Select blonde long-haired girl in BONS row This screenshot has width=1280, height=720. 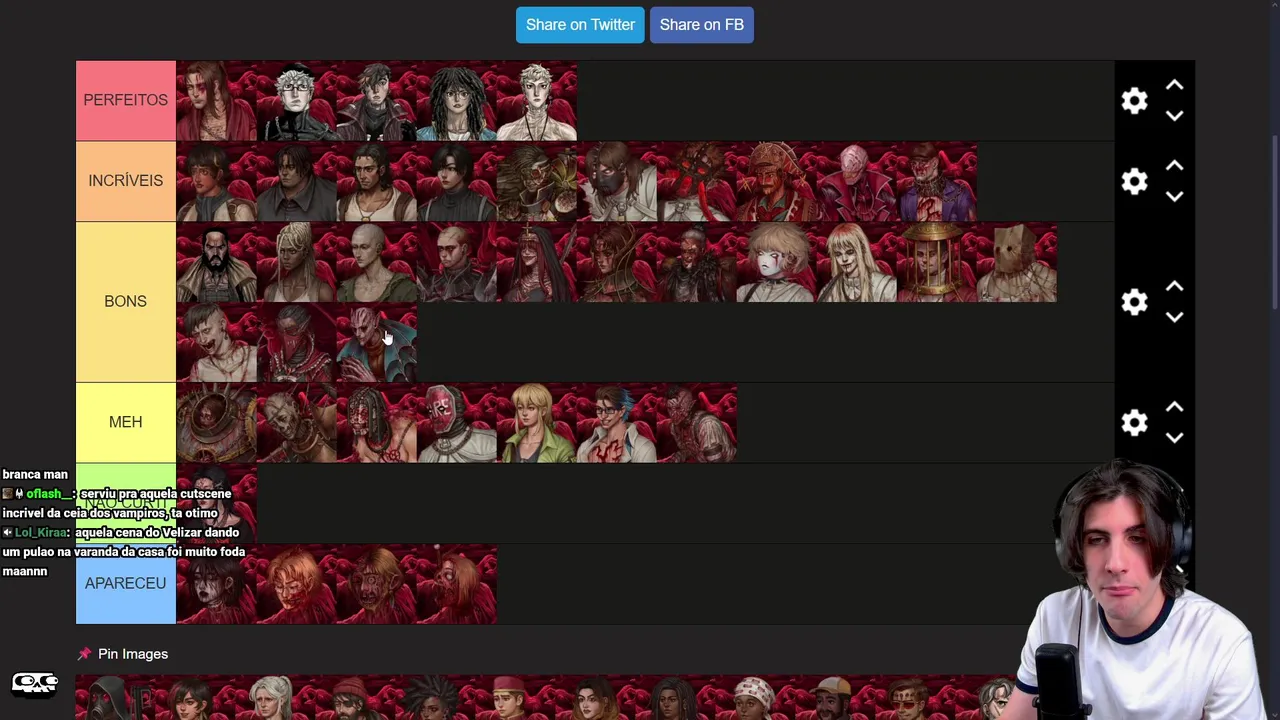[x=857, y=262]
